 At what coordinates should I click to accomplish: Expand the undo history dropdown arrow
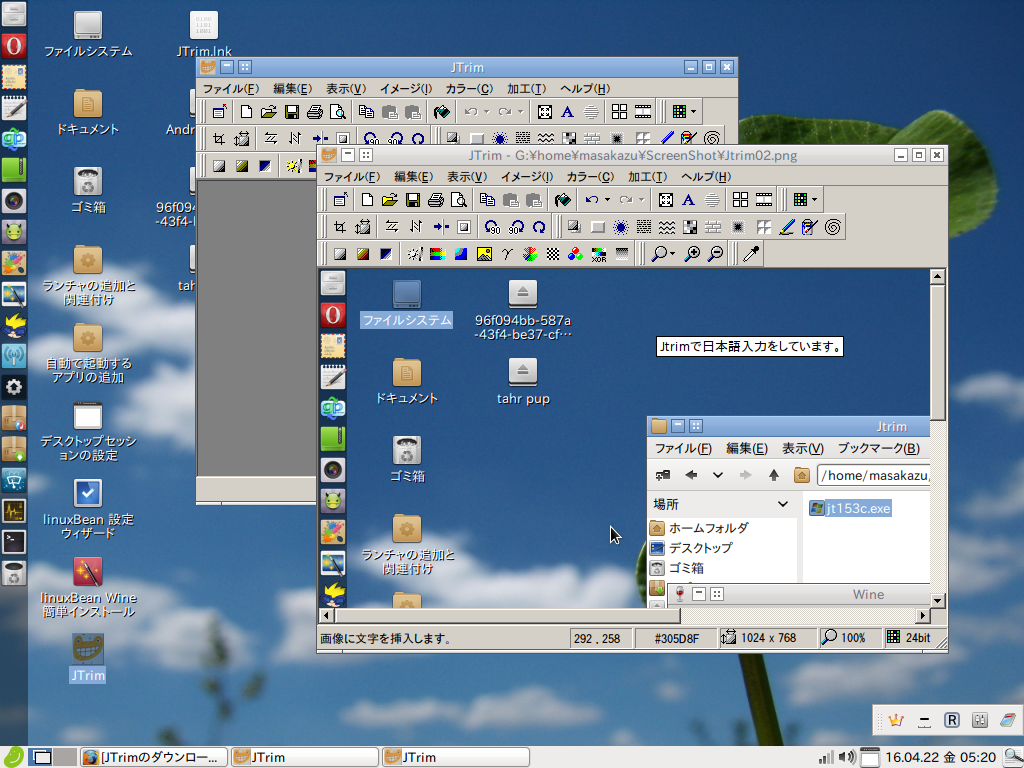(x=606, y=198)
